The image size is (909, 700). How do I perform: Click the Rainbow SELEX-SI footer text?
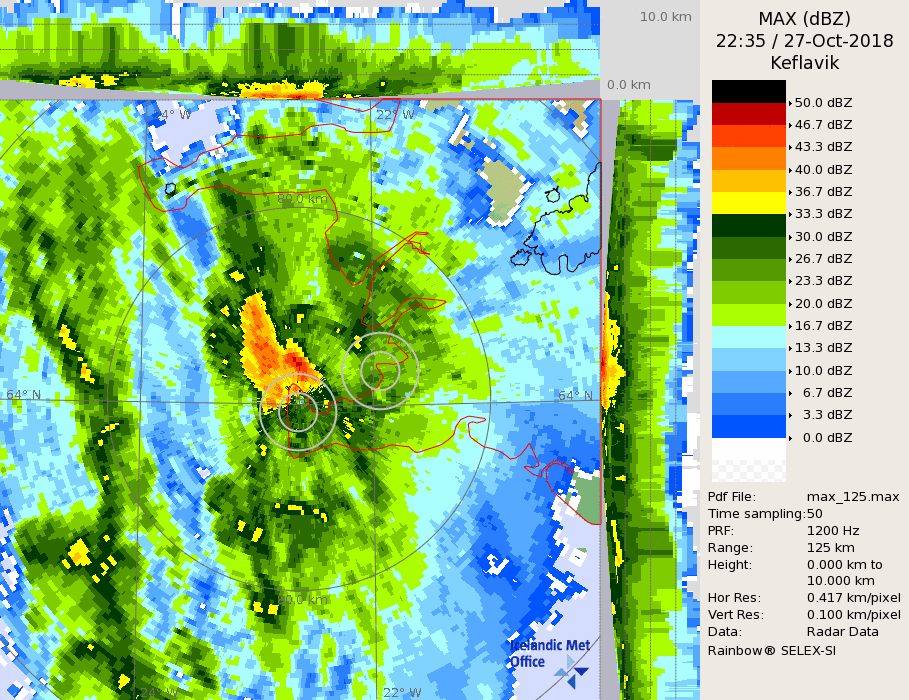(771, 650)
